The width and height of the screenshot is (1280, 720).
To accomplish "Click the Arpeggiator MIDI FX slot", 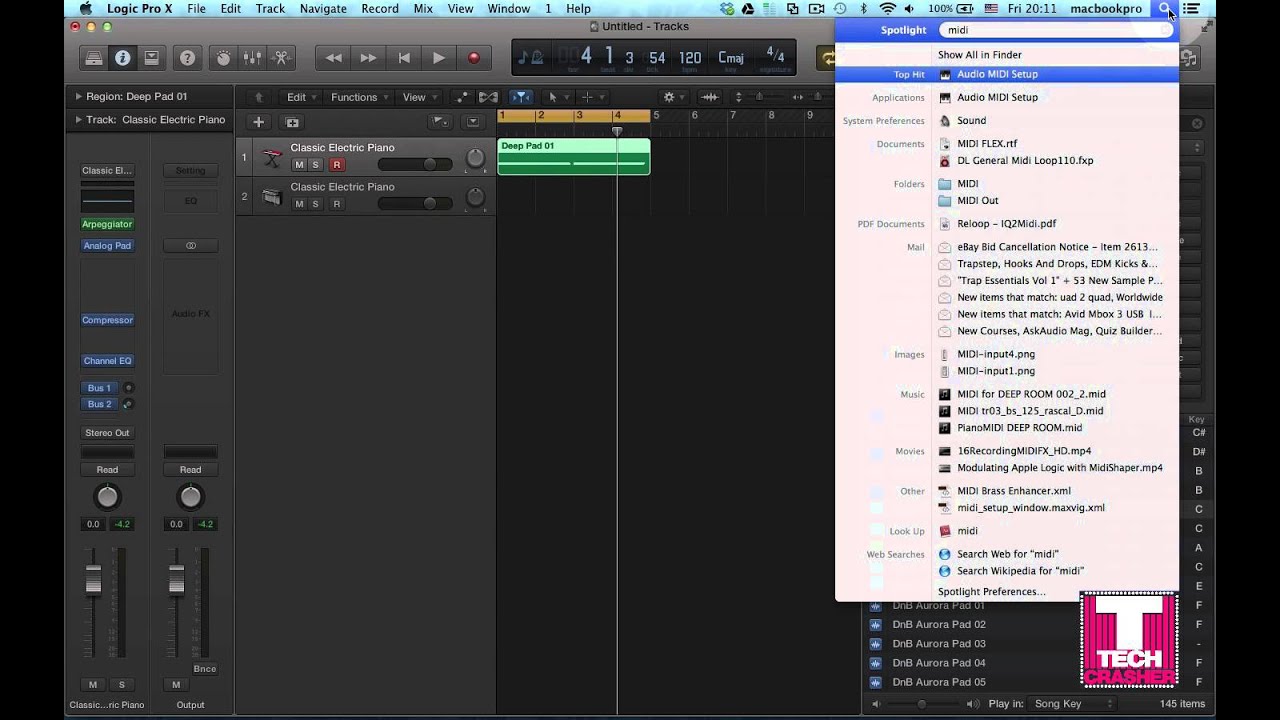I will point(107,224).
